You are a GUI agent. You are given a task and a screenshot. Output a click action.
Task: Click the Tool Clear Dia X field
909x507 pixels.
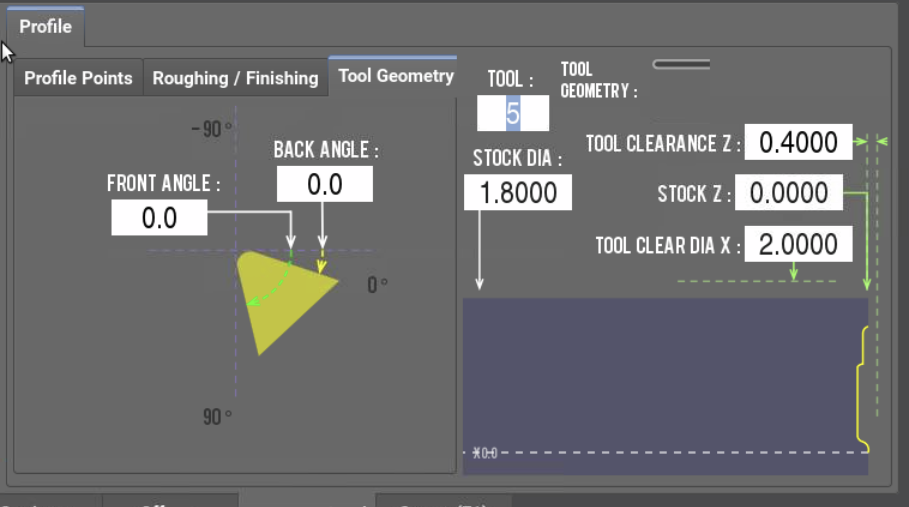(x=798, y=244)
